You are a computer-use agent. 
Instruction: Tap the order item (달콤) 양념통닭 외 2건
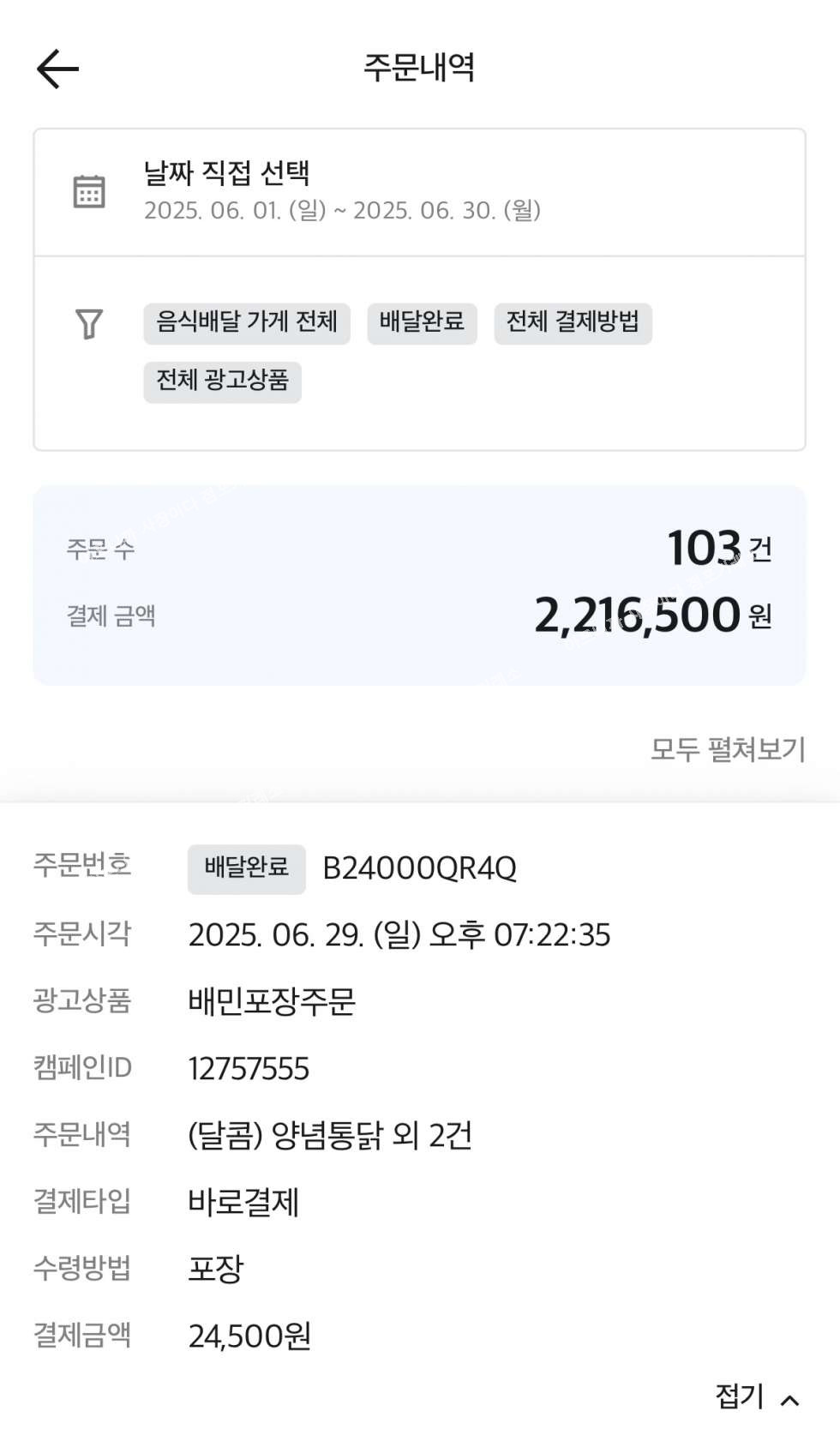coord(330,1136)
